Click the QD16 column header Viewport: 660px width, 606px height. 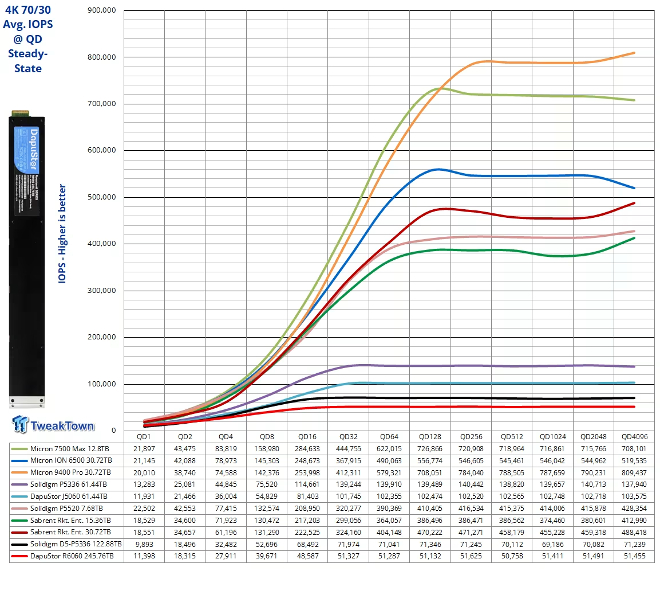coord(307,437)
